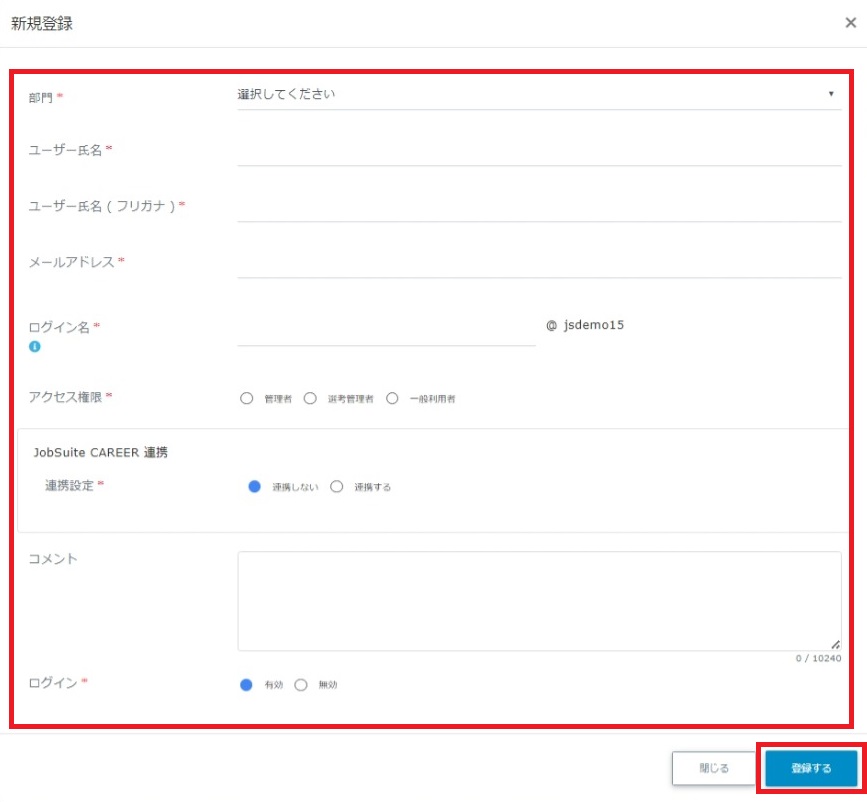867x802 pixels.
Task: Set ログイン to 無効
Action: 301,685
